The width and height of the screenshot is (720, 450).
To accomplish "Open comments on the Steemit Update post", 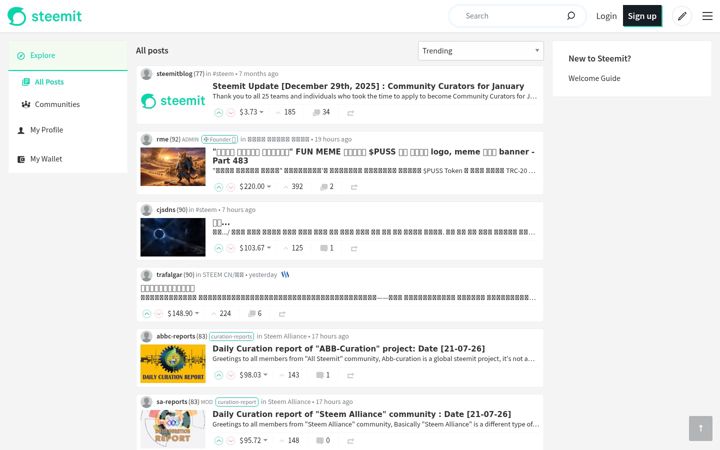I will [x=321, y=112].
